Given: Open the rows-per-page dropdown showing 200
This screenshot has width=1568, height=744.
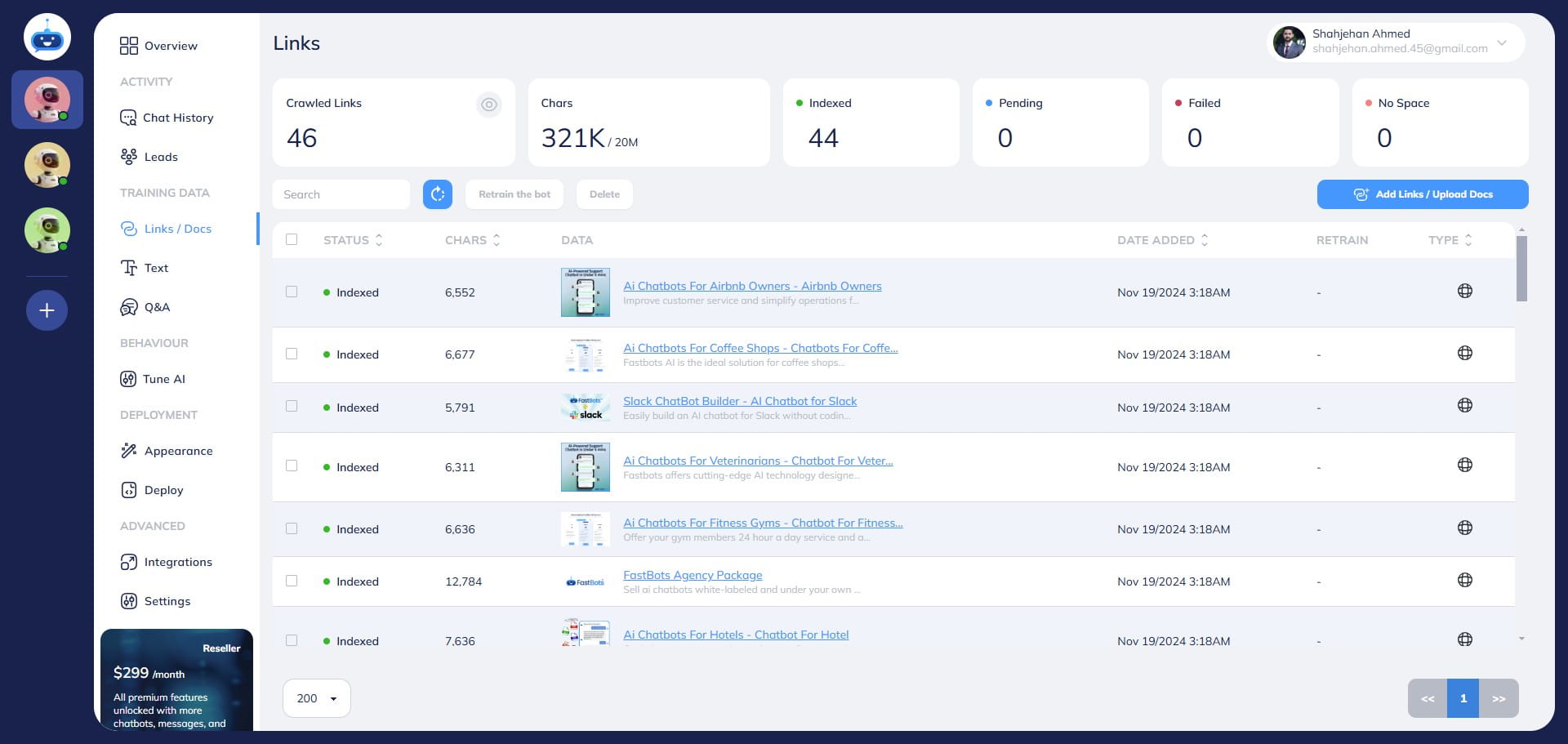Looking at the screenshot, I should 316,698.
